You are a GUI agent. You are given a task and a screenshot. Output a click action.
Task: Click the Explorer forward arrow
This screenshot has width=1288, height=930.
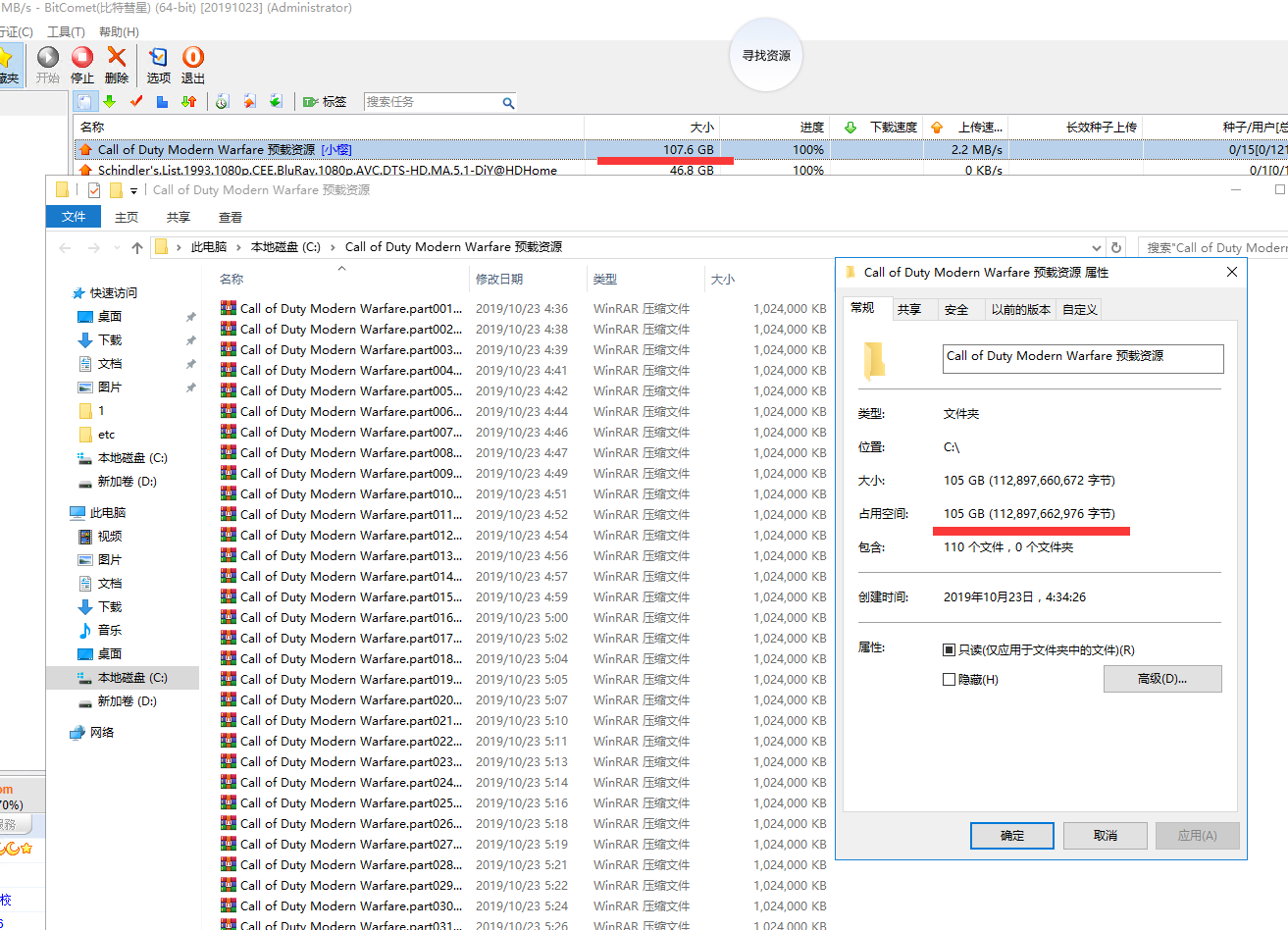pyautogui.click(x=94, y=247)
